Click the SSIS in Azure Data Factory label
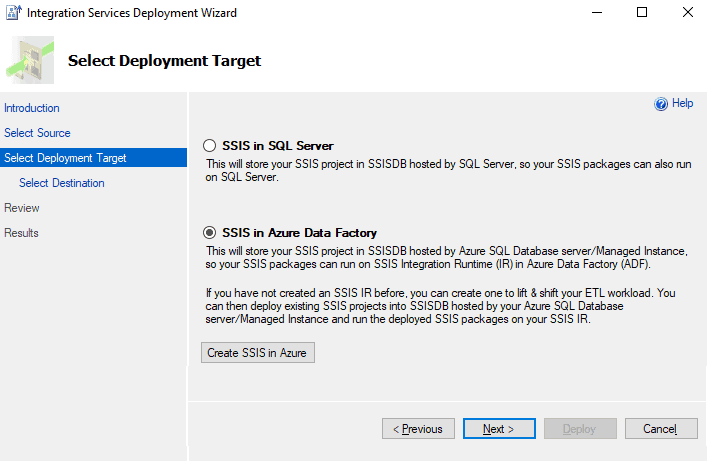 (x=299, y=233)
